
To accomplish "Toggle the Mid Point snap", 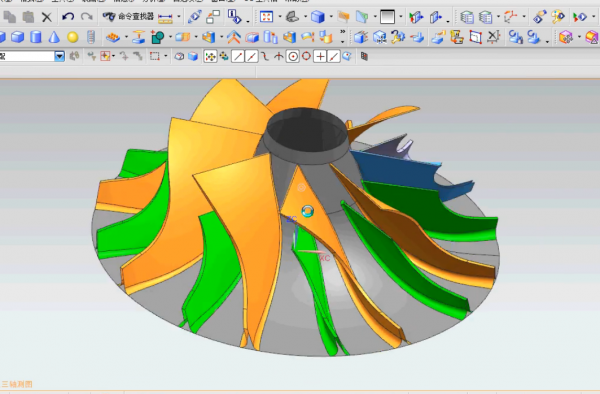I will point(251,57).
